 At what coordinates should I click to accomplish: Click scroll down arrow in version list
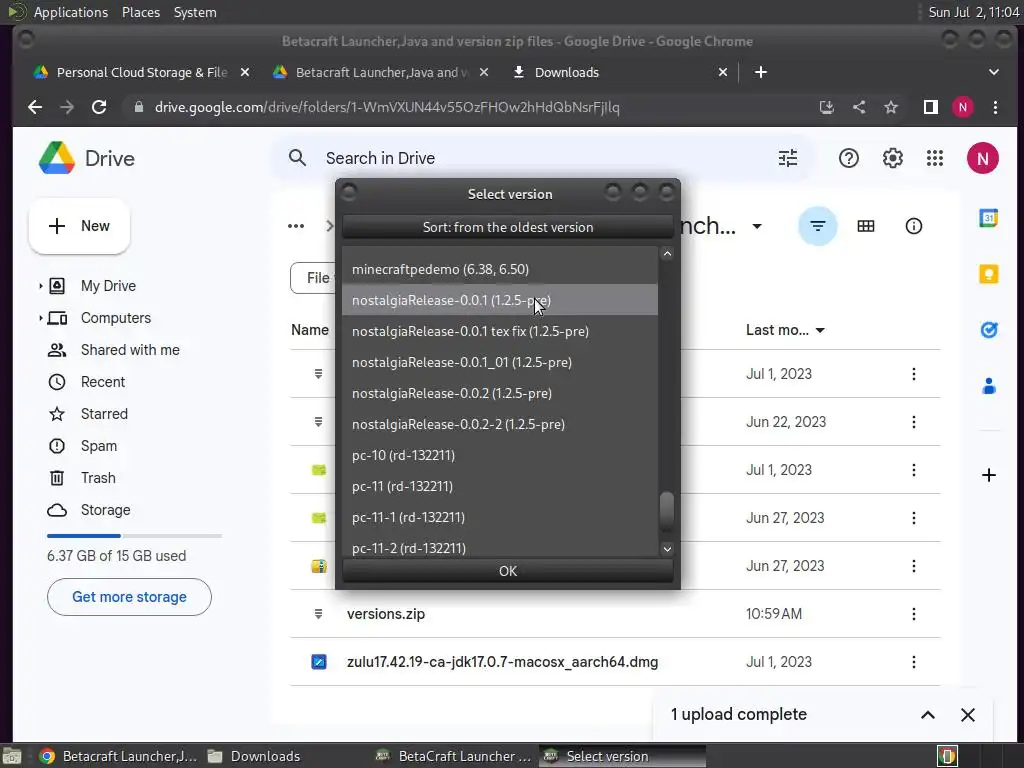pos(667,549)
